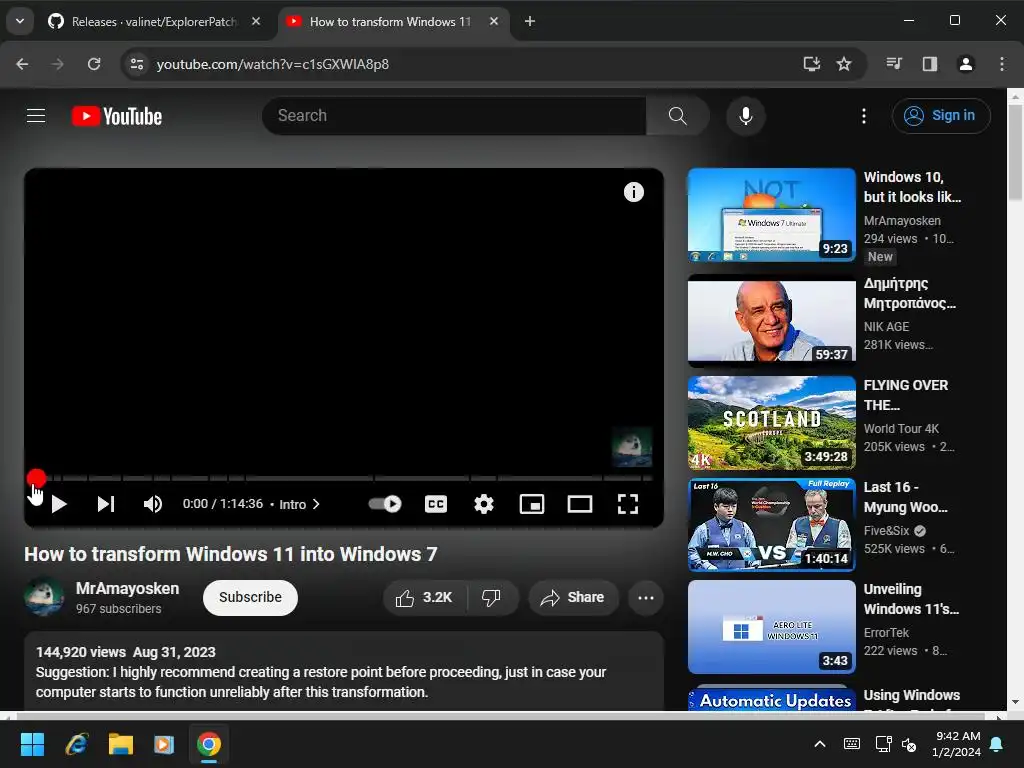Open MrAmayosken channel name link
1024x768 pixels.
[x=127, y=588]
